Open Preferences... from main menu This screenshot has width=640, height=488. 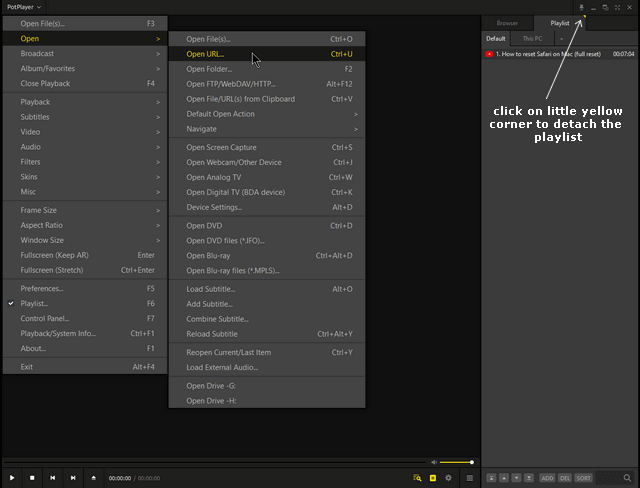tap(85, 288)
